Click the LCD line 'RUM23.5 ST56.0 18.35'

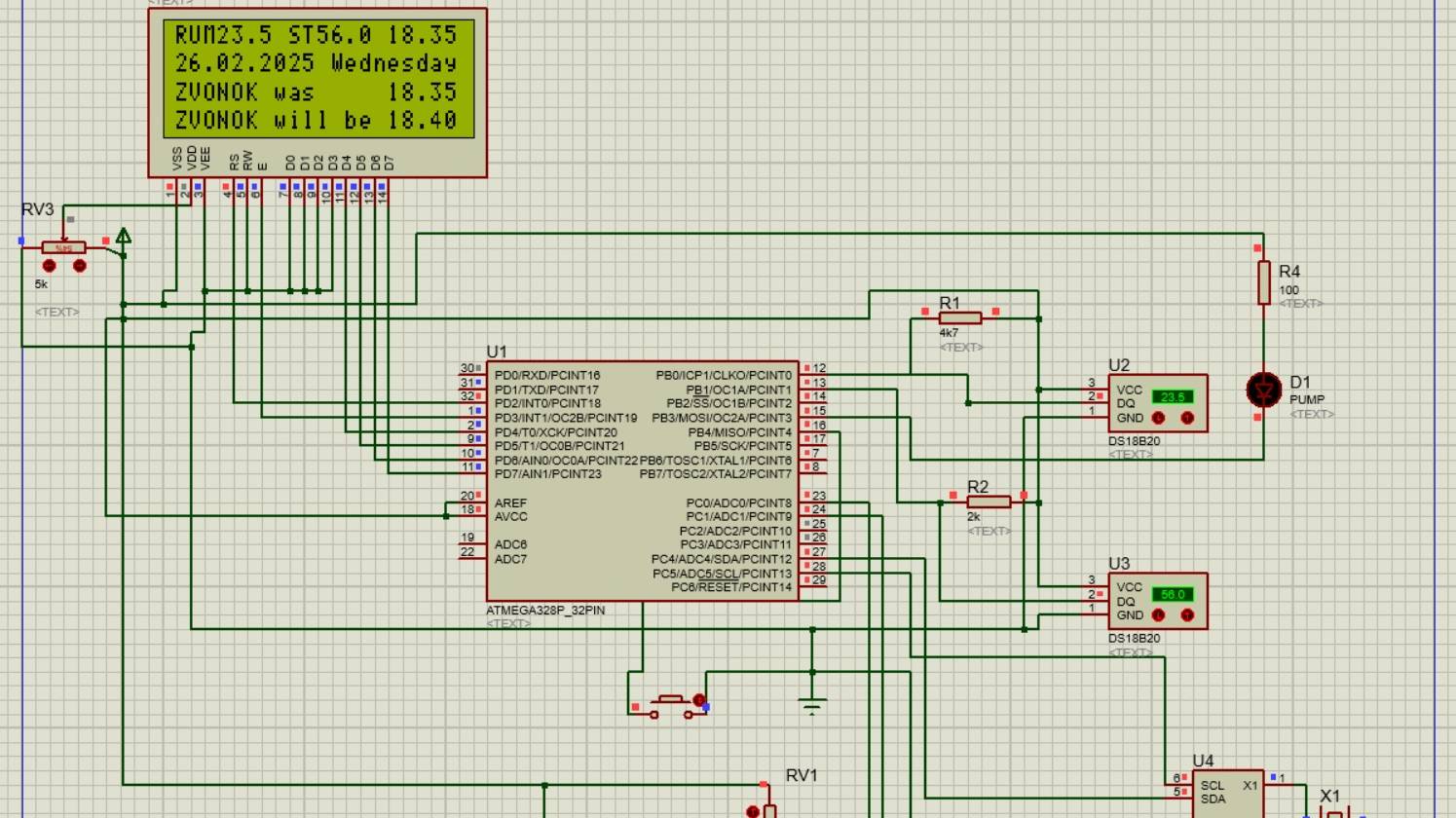point(316,35)
